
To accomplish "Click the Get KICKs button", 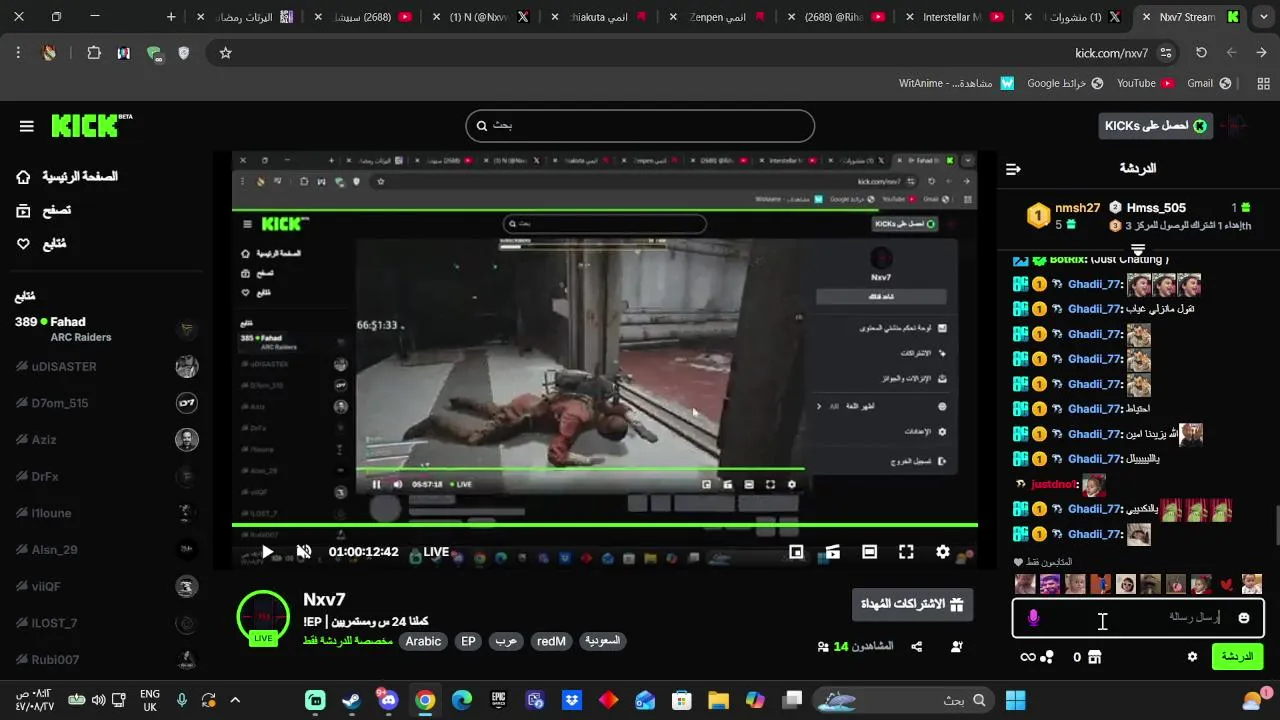I will 1154,126.
